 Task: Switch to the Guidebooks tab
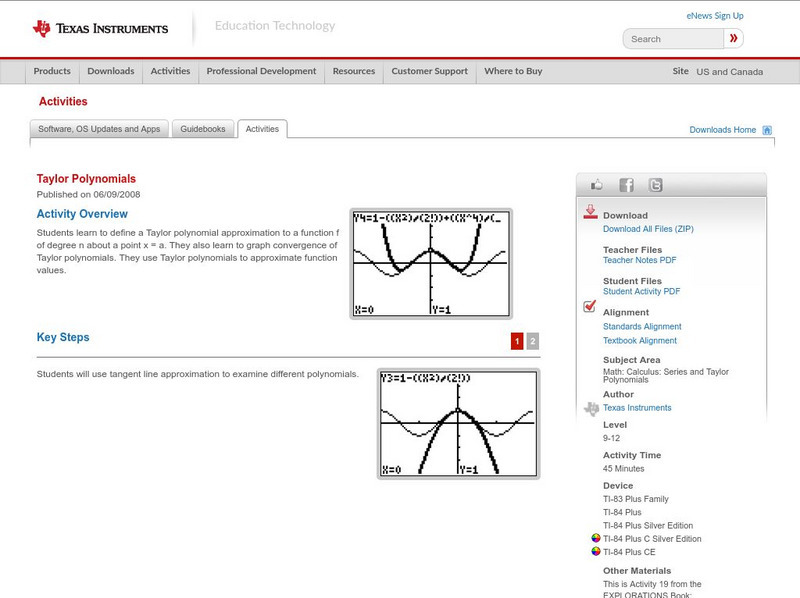coord(203,129)
